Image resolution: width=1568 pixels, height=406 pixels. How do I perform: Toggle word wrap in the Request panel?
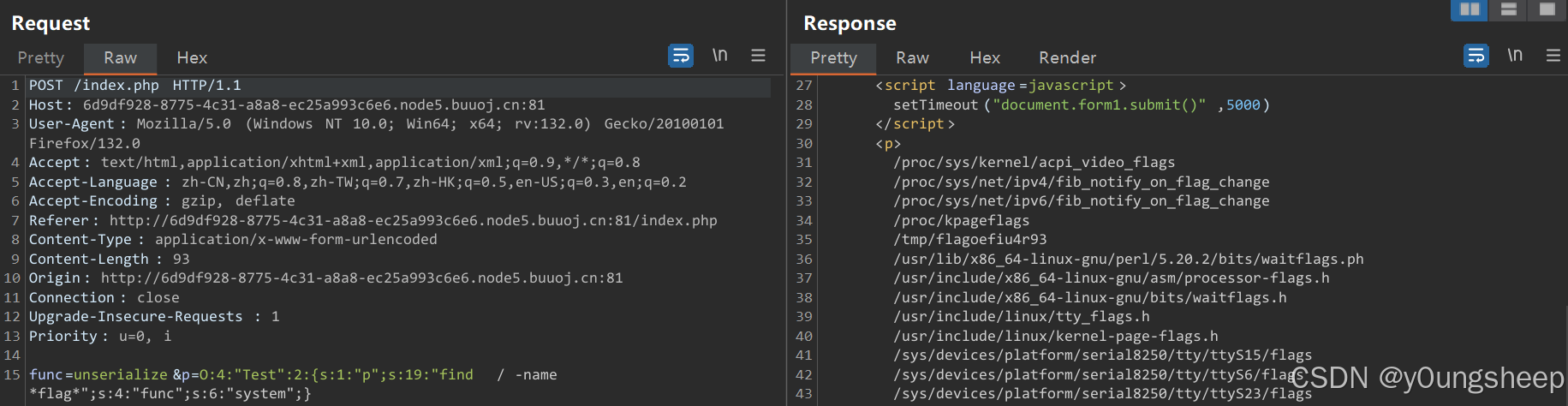pos(681,57)
